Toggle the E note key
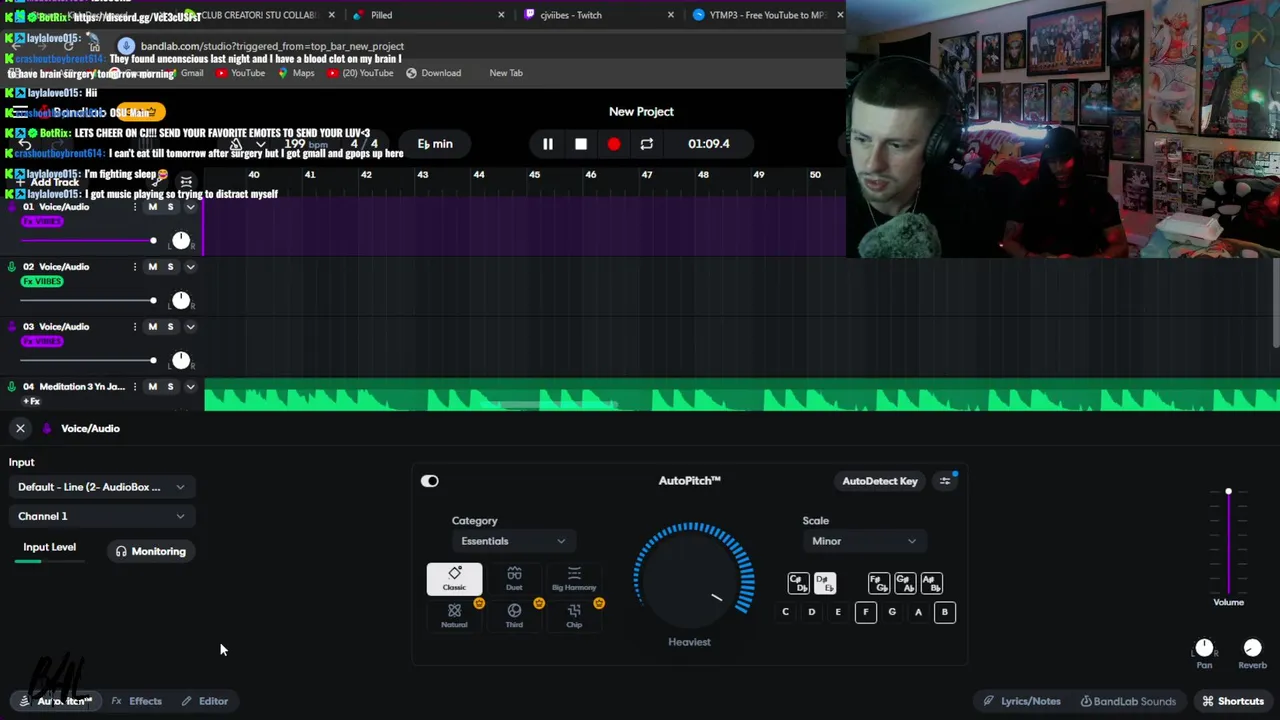Image resolution: width=1280 pixels, height=720 pixels. 838,612
